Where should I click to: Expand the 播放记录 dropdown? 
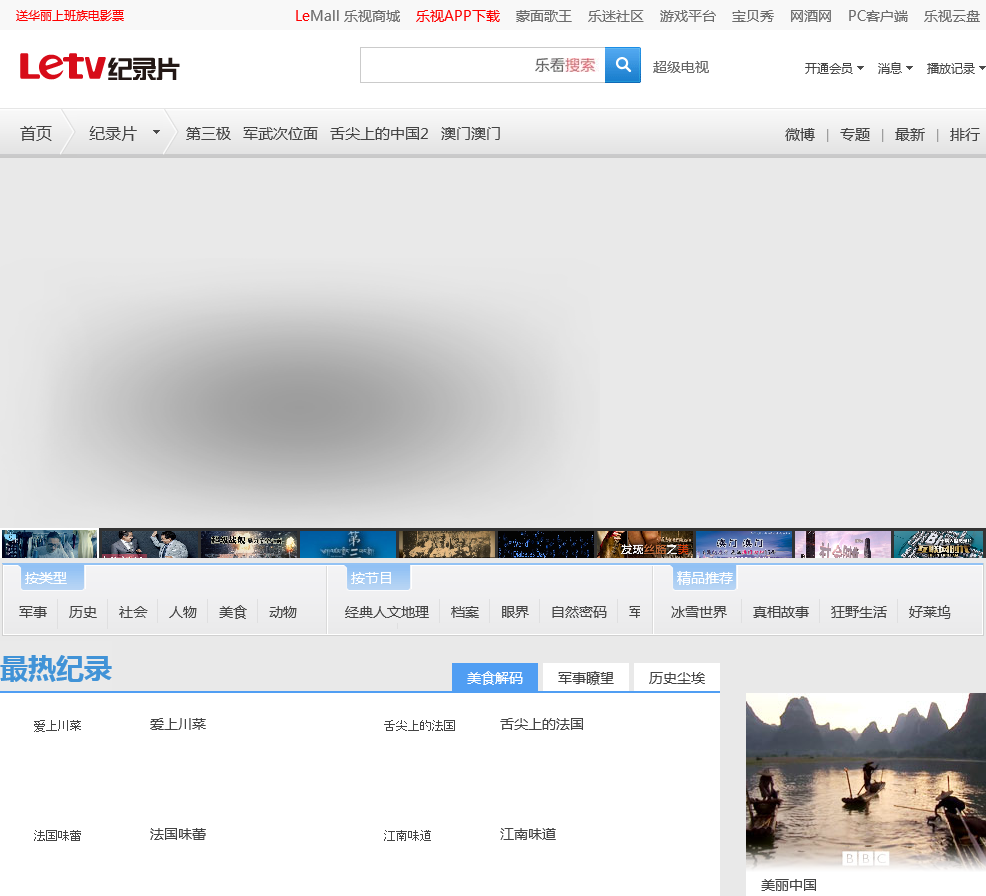955,68
